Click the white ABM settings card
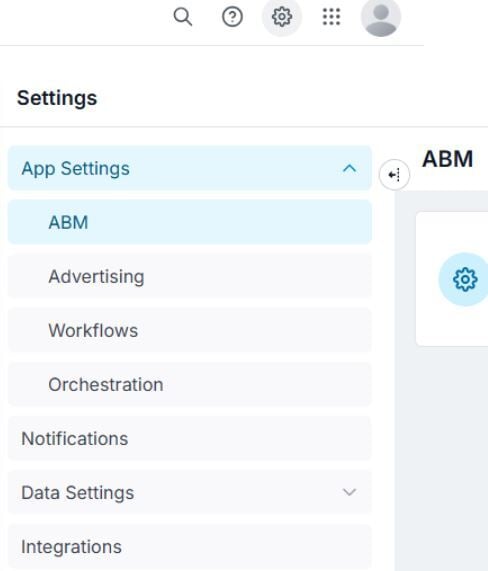This screenshot has width=488, height=571. coord(452,279)
